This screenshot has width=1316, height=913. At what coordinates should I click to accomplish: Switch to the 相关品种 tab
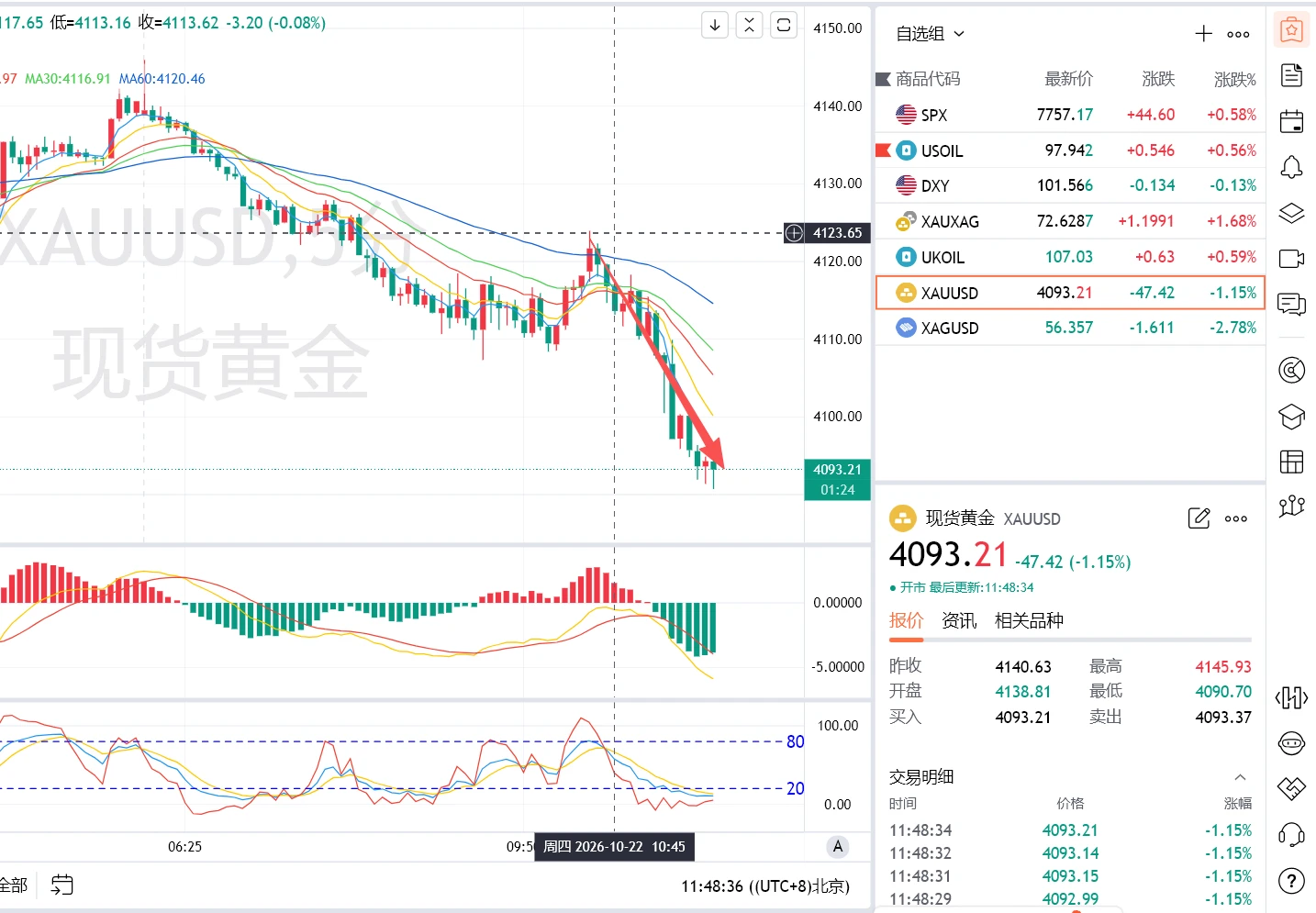click(x=1029, y=620)
